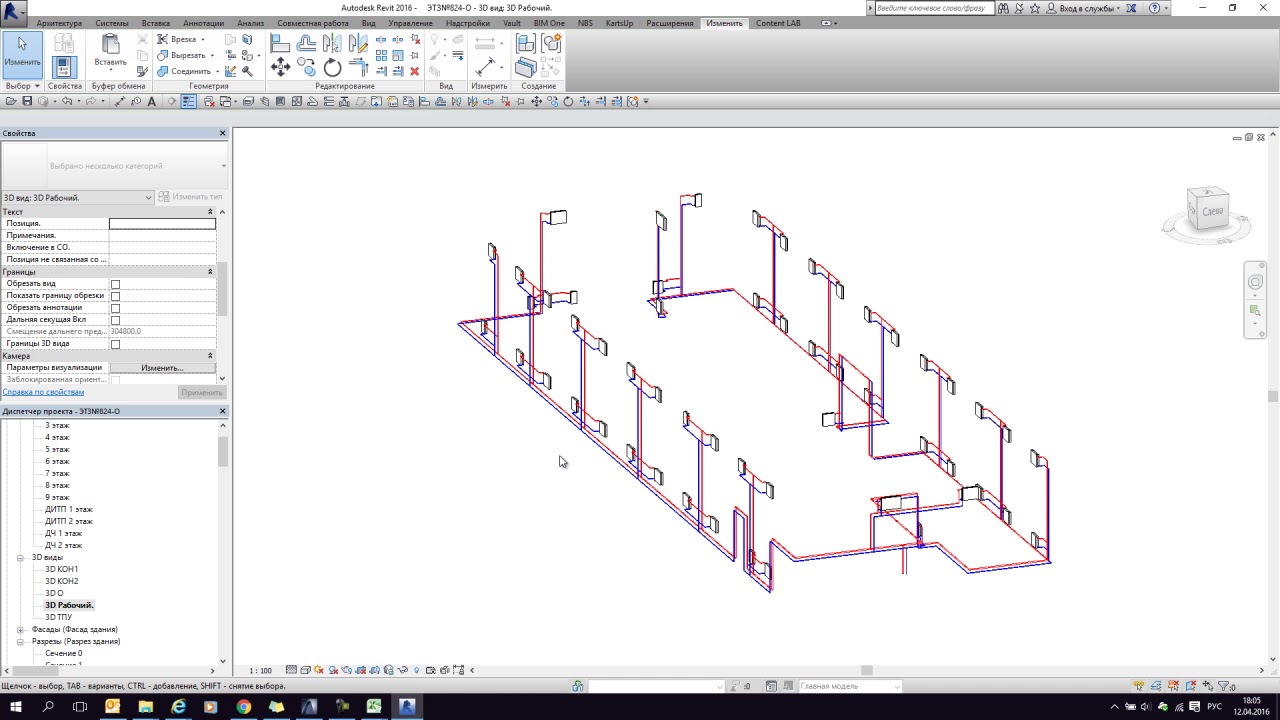Screen dimensions: 1280x720
Task: Open the Аннотации ribbon tab
Action: (204, 23)
